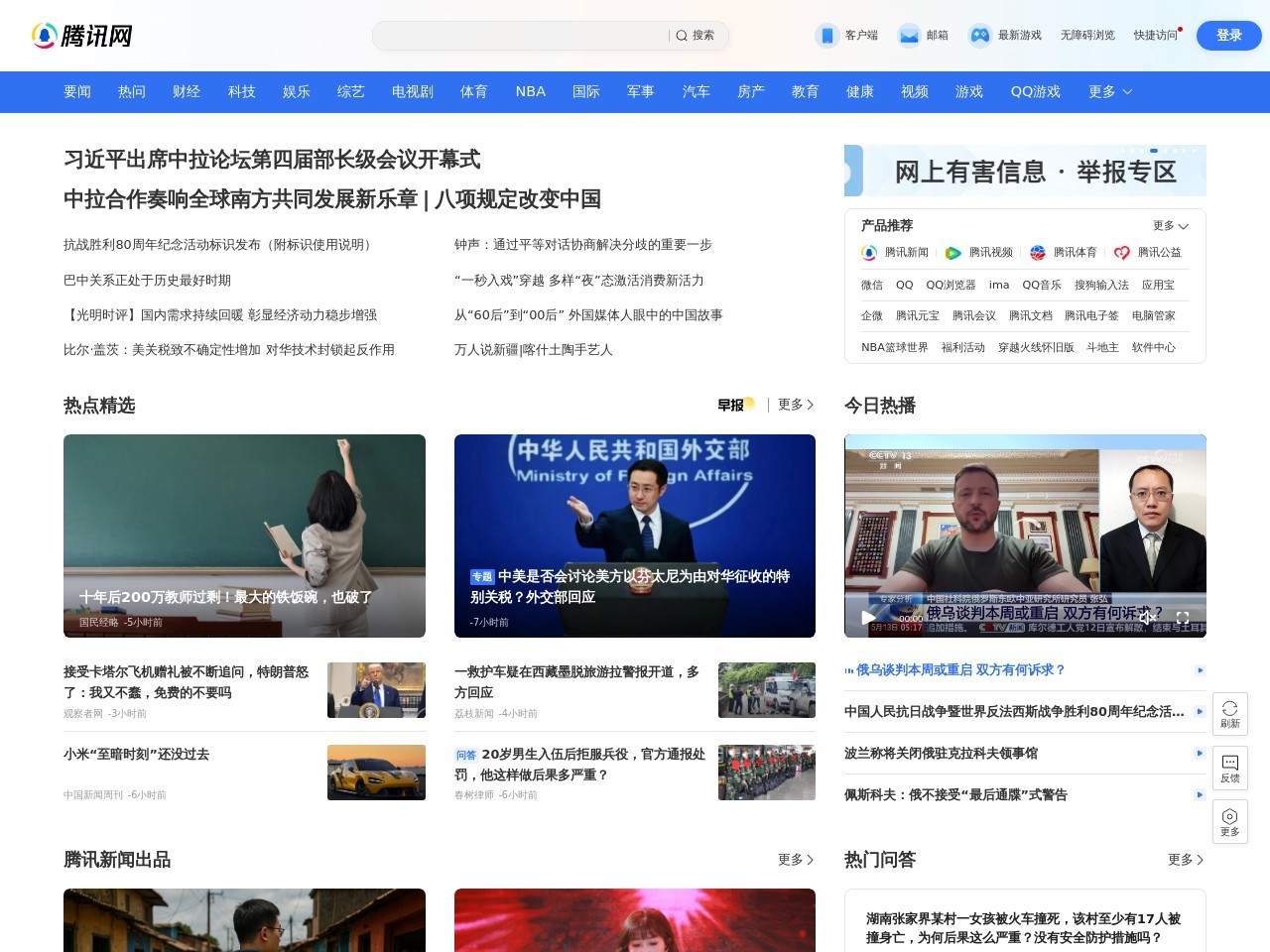Click play icon beside 波兰称将关闭 headline

tap(1200, 754)
